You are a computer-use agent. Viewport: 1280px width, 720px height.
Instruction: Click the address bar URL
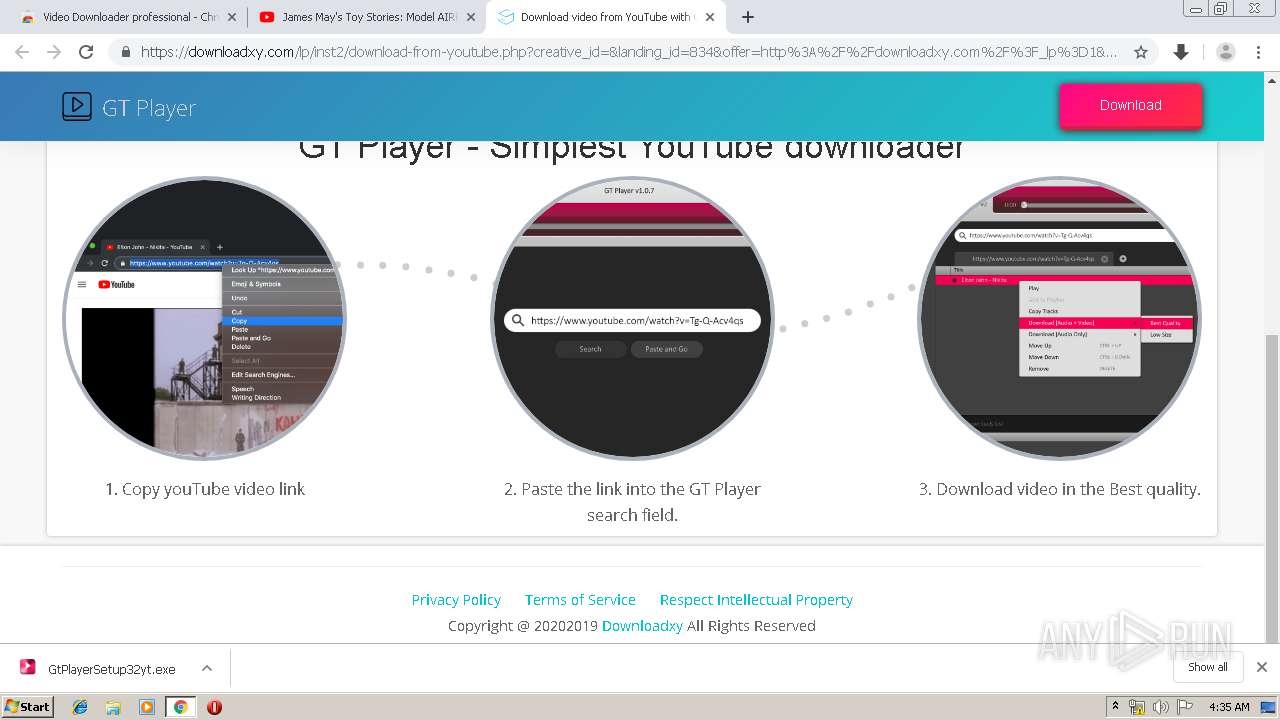(629, 52)
